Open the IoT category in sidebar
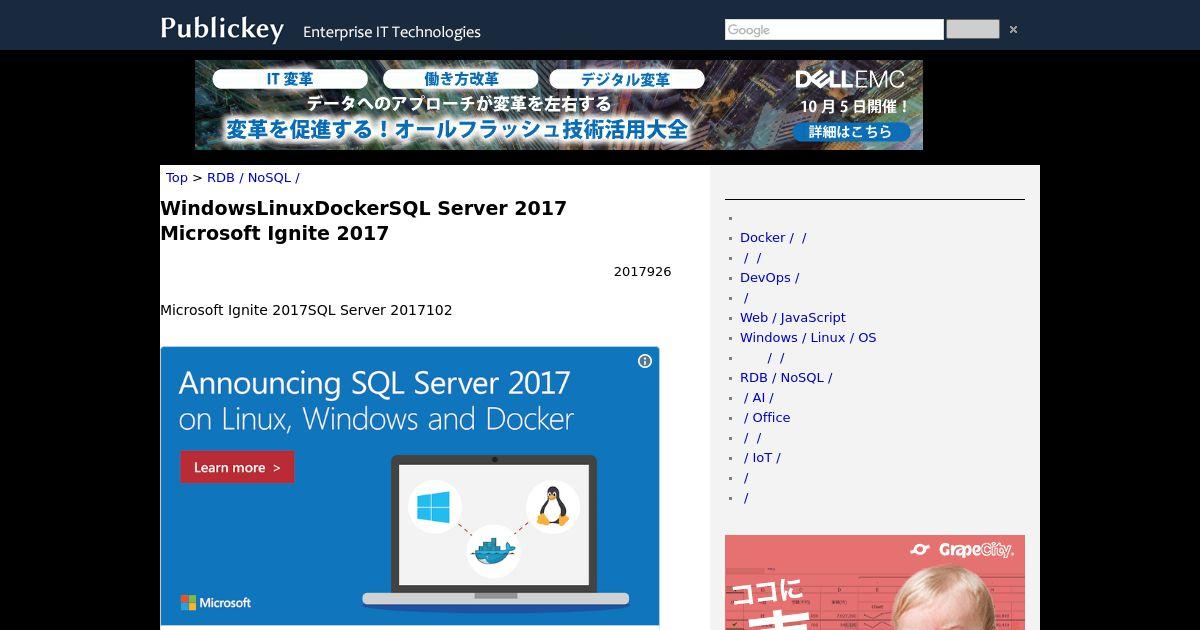Viewport: 1200px width, 630px height. (x=761, y=458)
